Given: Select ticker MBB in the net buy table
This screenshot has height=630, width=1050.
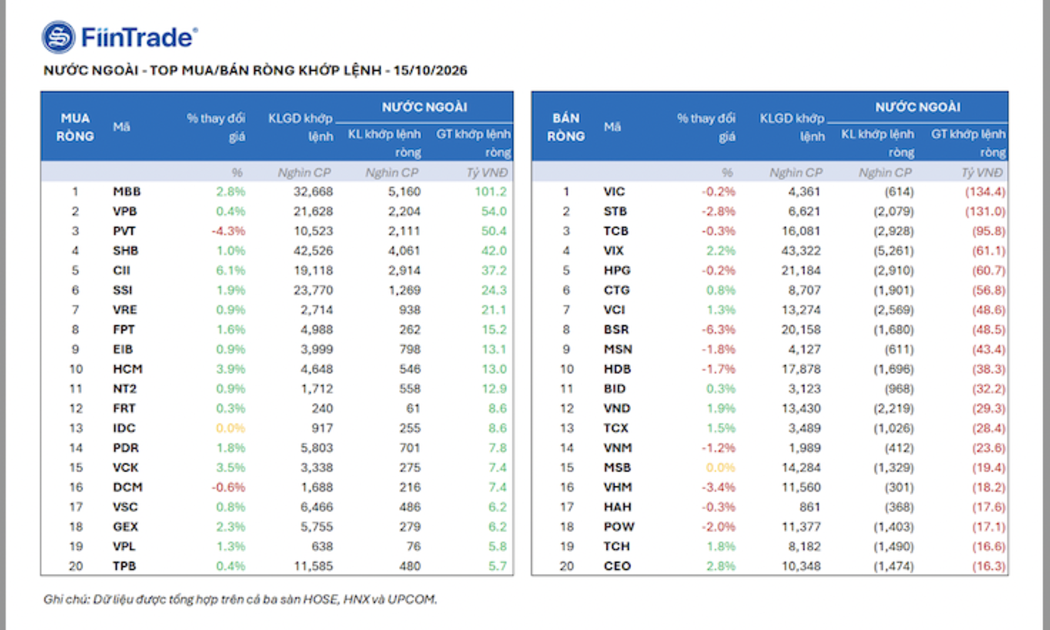Looking at the screenshot, I should click(x=127, y=191).
